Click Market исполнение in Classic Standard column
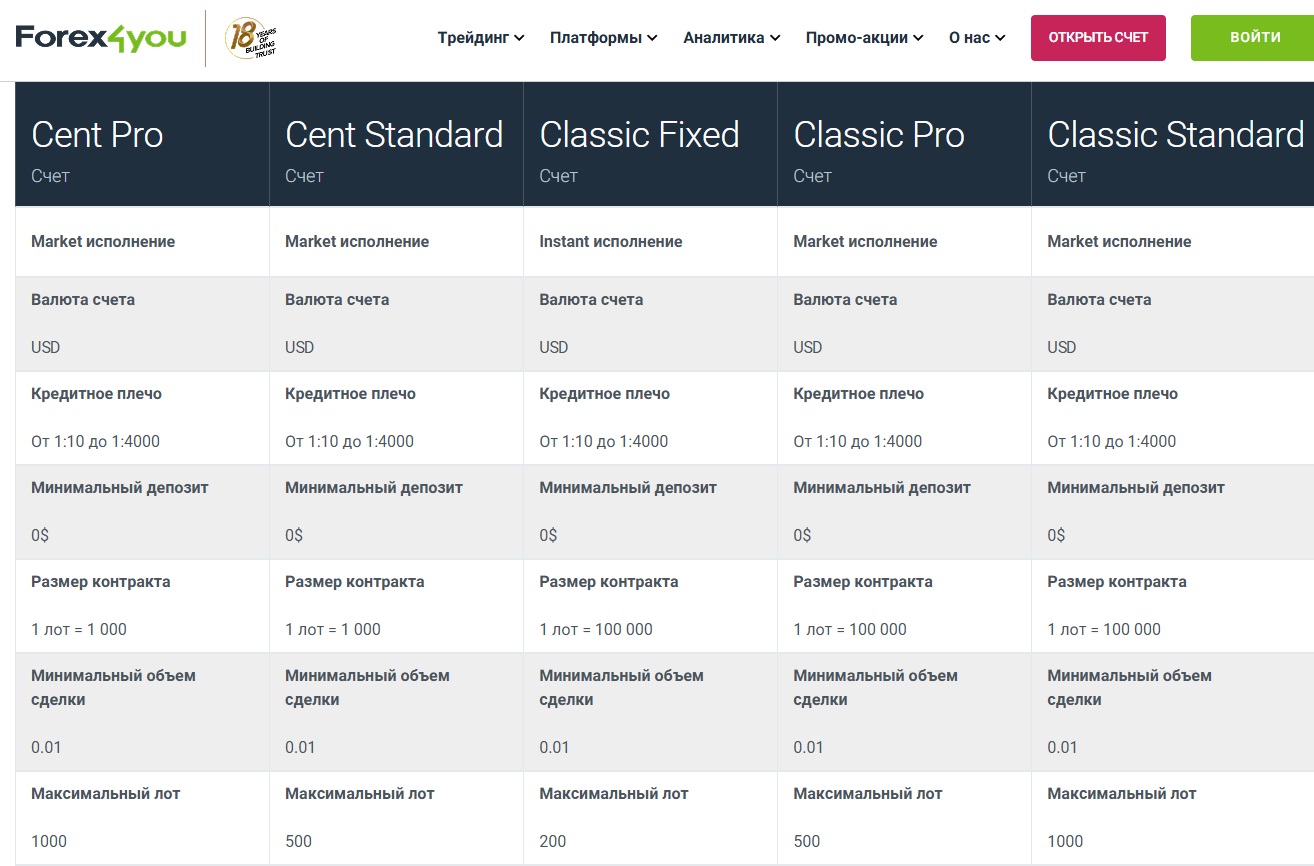 [x=1119, y=242]
